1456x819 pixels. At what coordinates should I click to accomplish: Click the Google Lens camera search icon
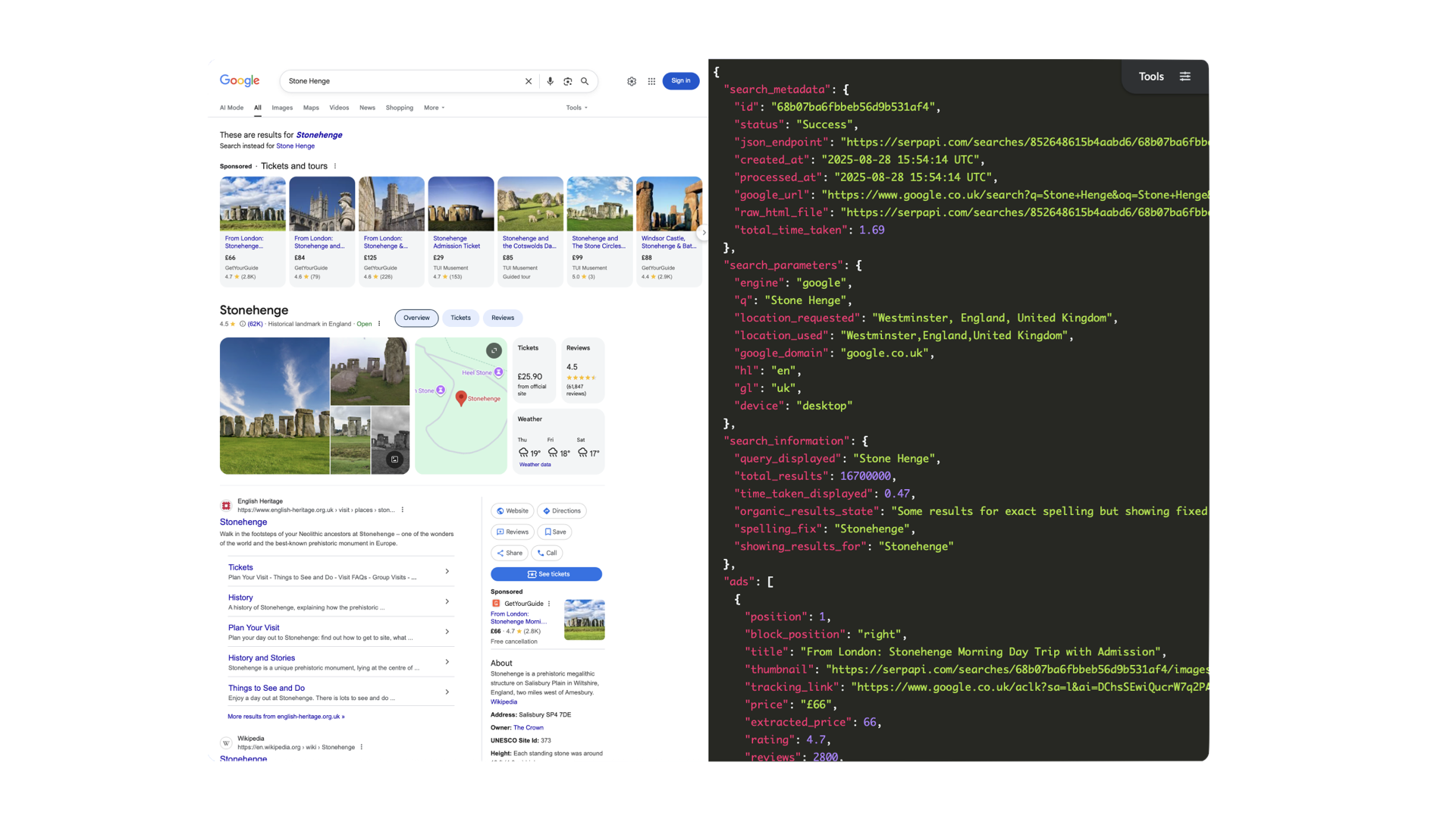pyautogui.click(x=567, y=81)
